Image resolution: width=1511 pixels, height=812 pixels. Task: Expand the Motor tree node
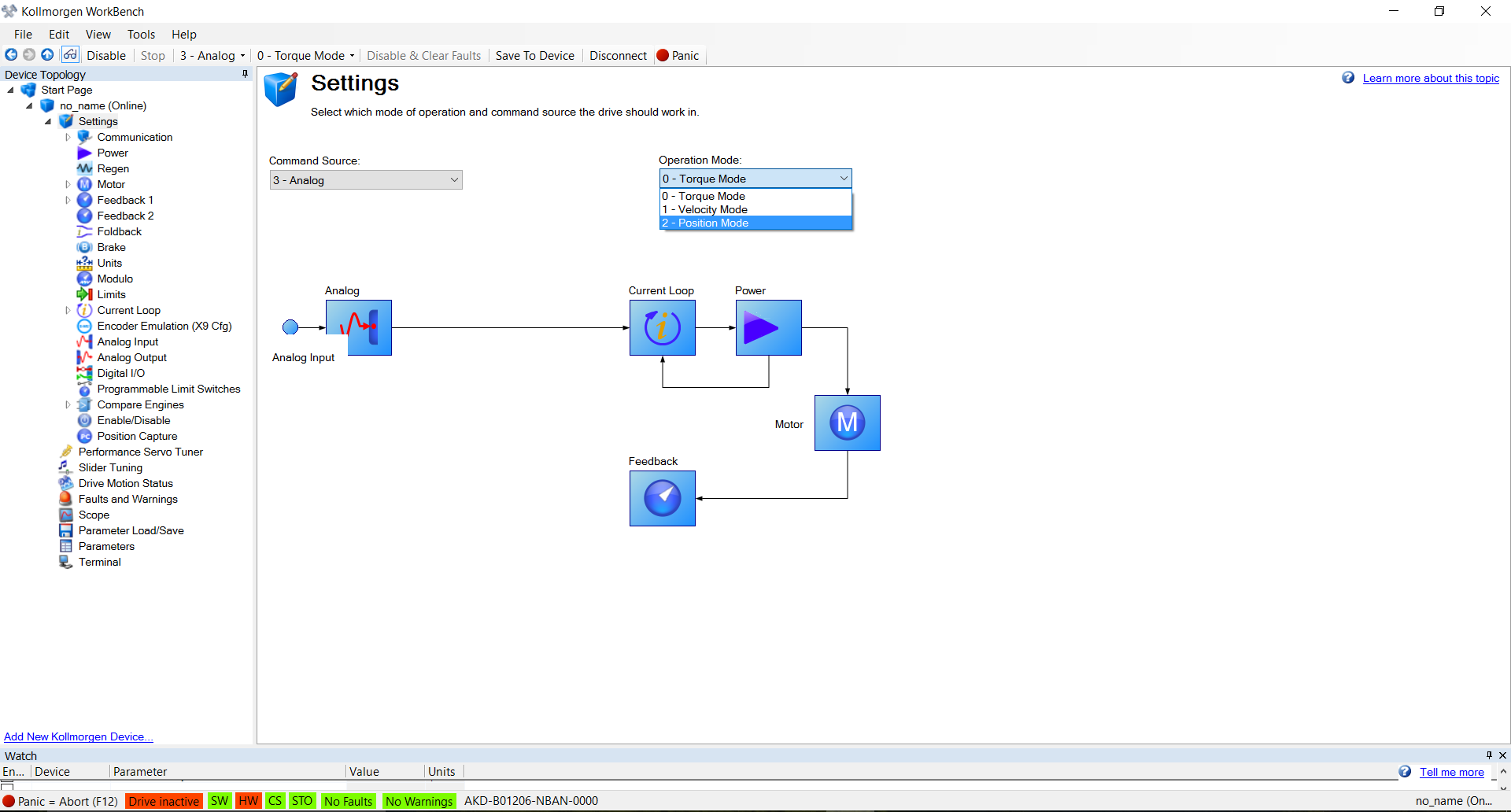click(x=68, y=184)
